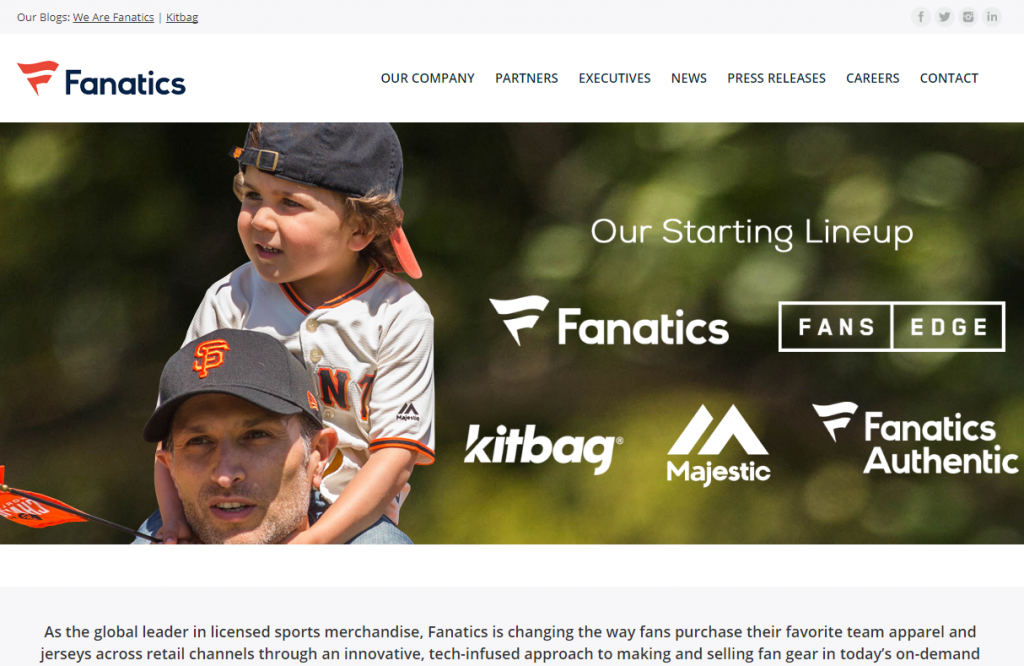
Task: Open the Facebook social icon
Action: click(x=920, y=17)
